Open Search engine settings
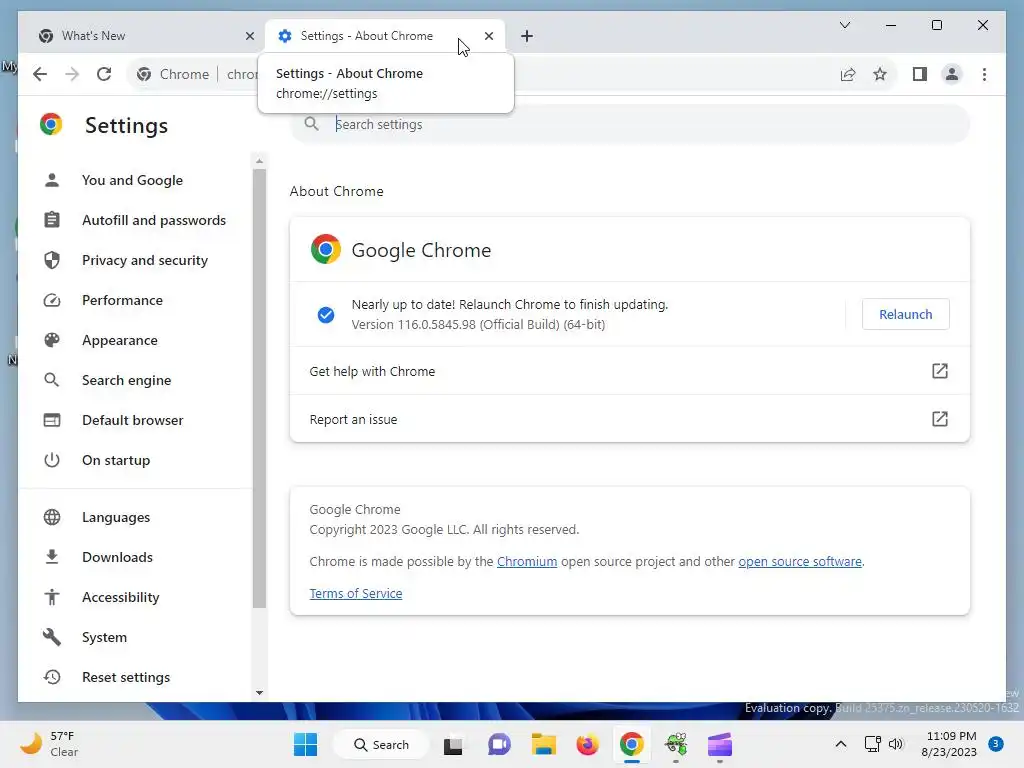The width and height of the screenshot is (1024, 768). (x=127, y=380)
